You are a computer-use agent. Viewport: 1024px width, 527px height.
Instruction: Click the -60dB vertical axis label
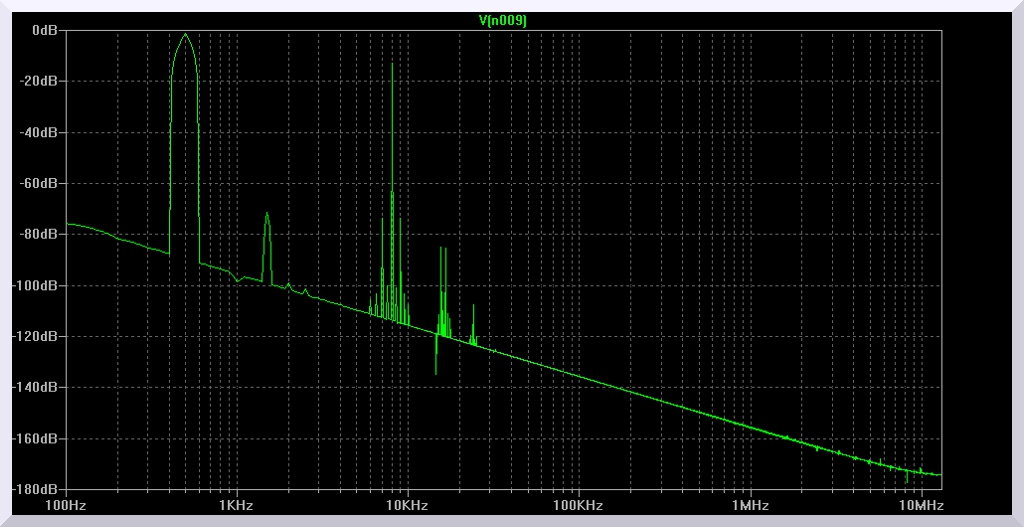click(41, 183)
